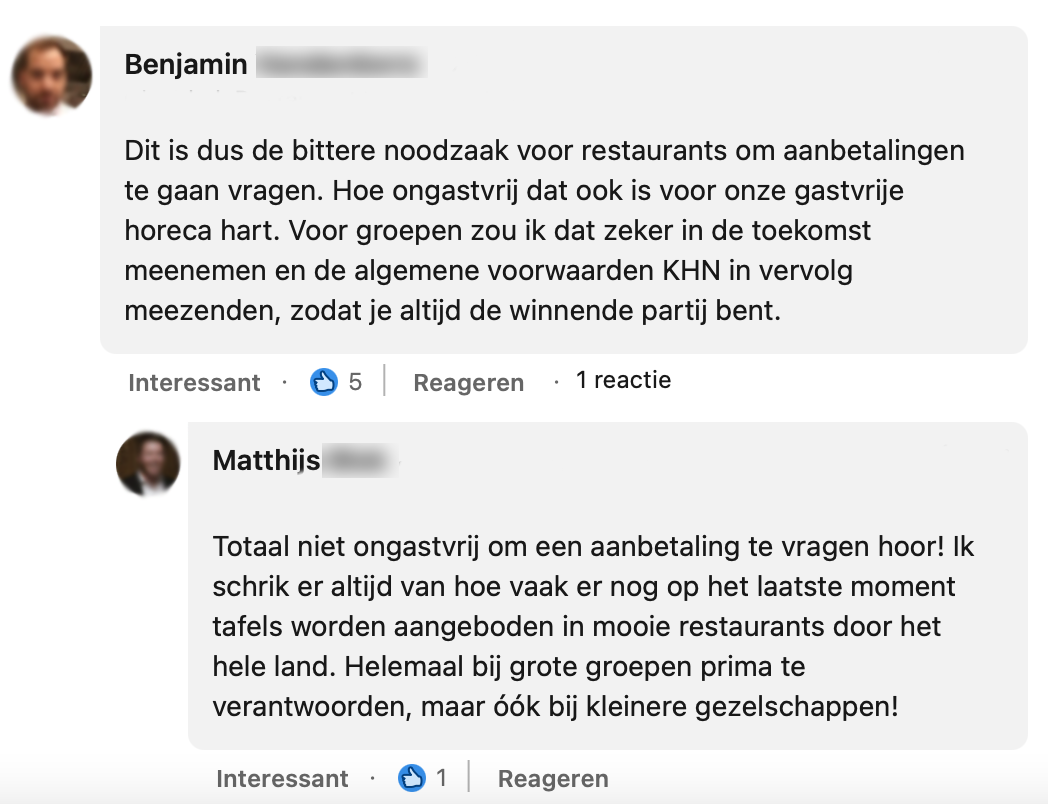This screenshot has width=1048, height=804.
Task: Click the like thumb icon under Benjamin's comment
Action: coord(324,381)
